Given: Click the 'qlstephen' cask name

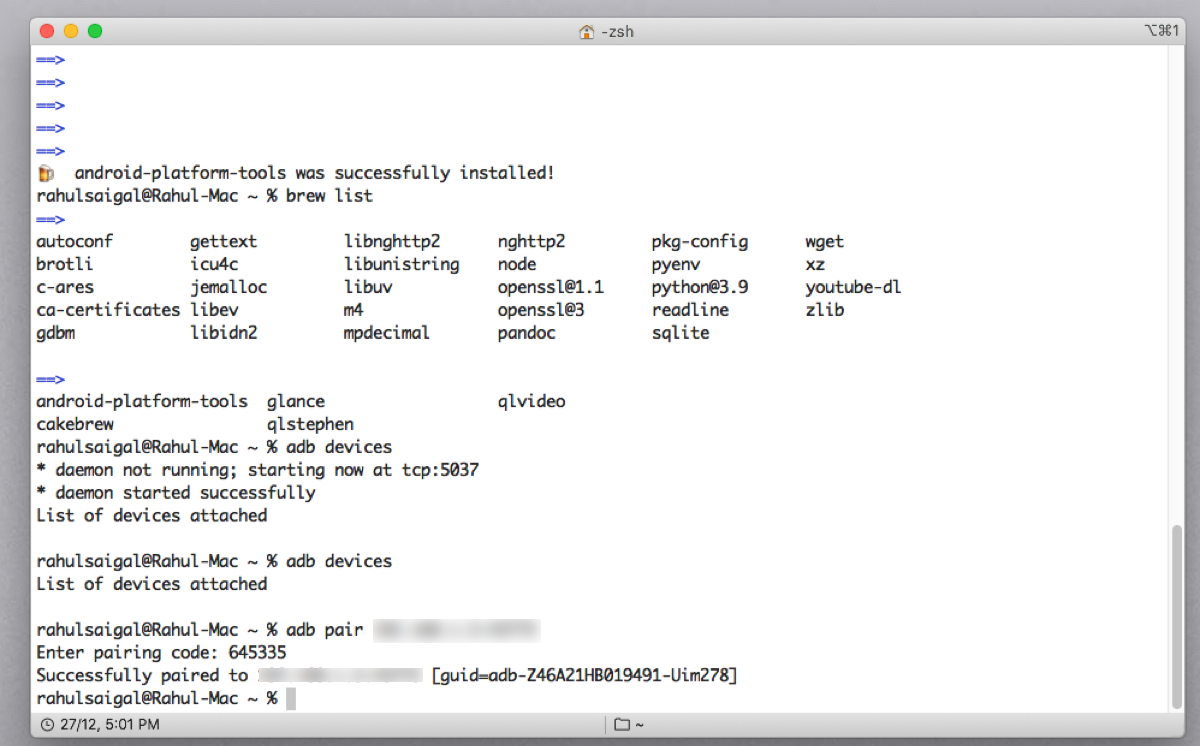Looking at the screenshot, I should 310,424.
